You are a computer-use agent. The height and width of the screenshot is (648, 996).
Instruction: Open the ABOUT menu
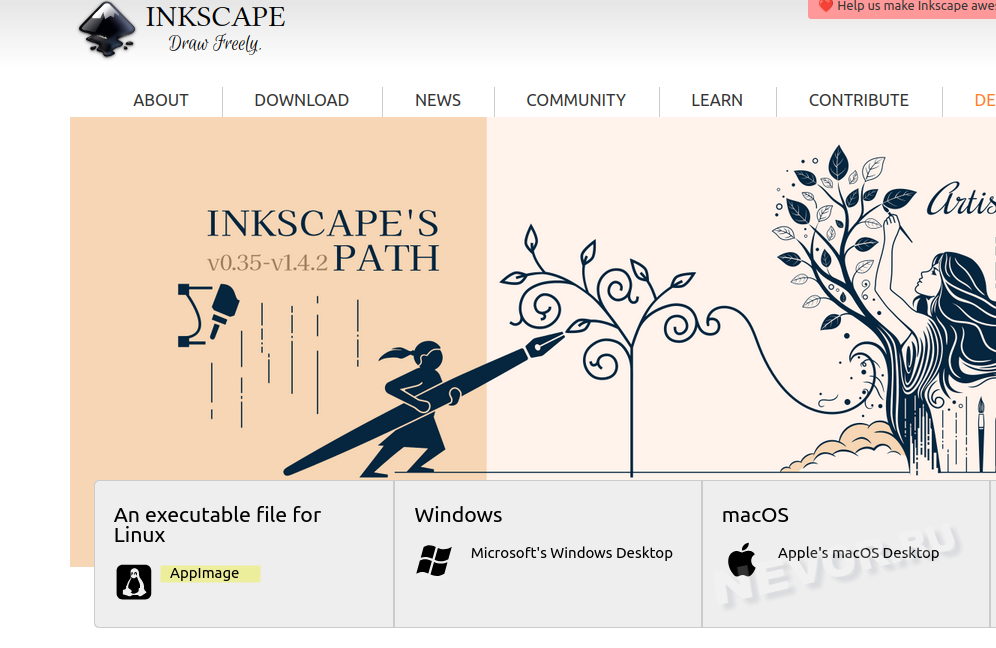click(161, 100)
